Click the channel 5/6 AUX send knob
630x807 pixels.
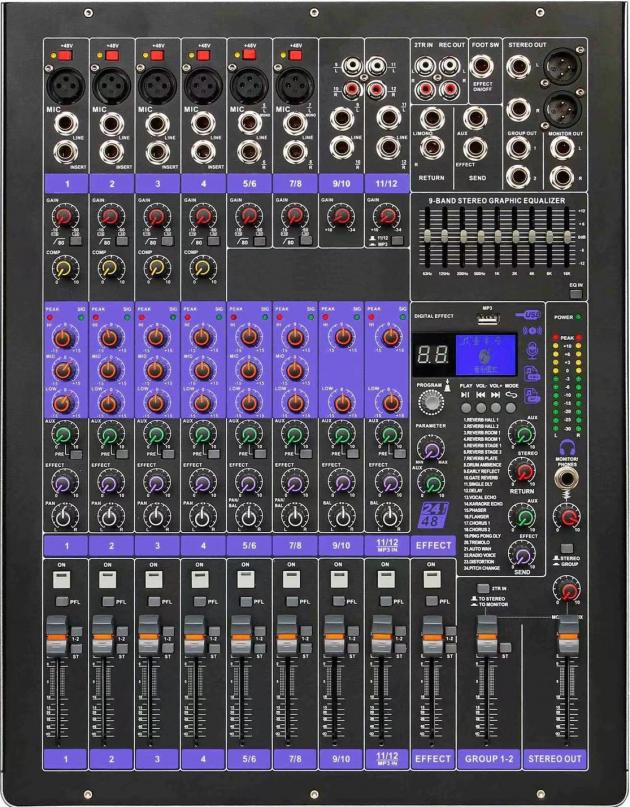pyautogui.click(x=248, y=436)
